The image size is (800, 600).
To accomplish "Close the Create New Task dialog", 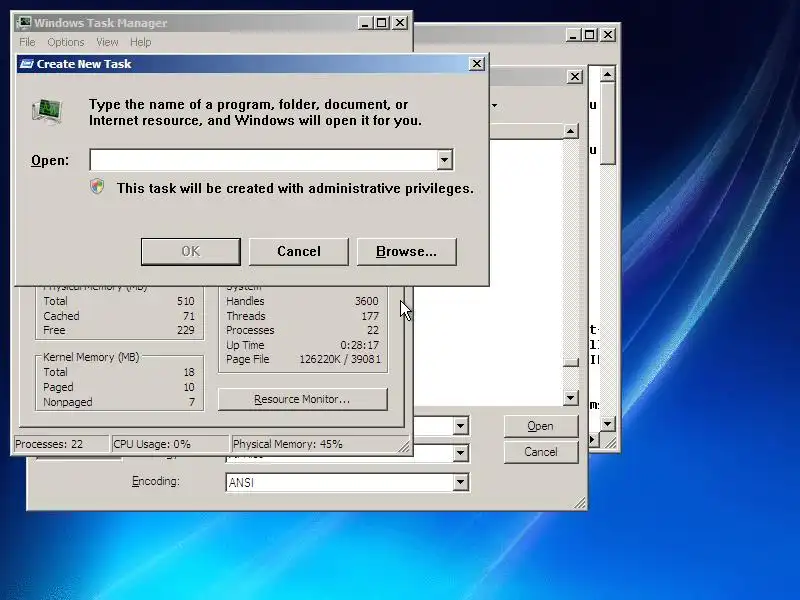I will point(477,64).
